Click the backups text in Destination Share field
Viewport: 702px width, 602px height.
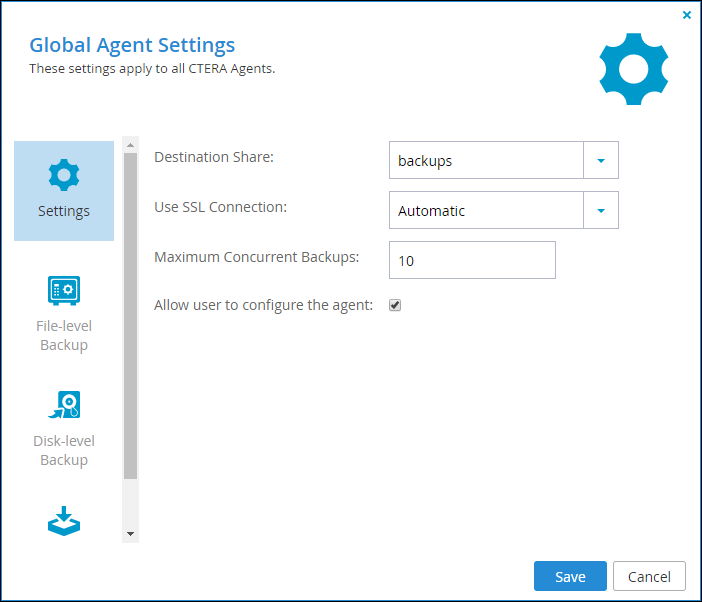tap(425, 161)
